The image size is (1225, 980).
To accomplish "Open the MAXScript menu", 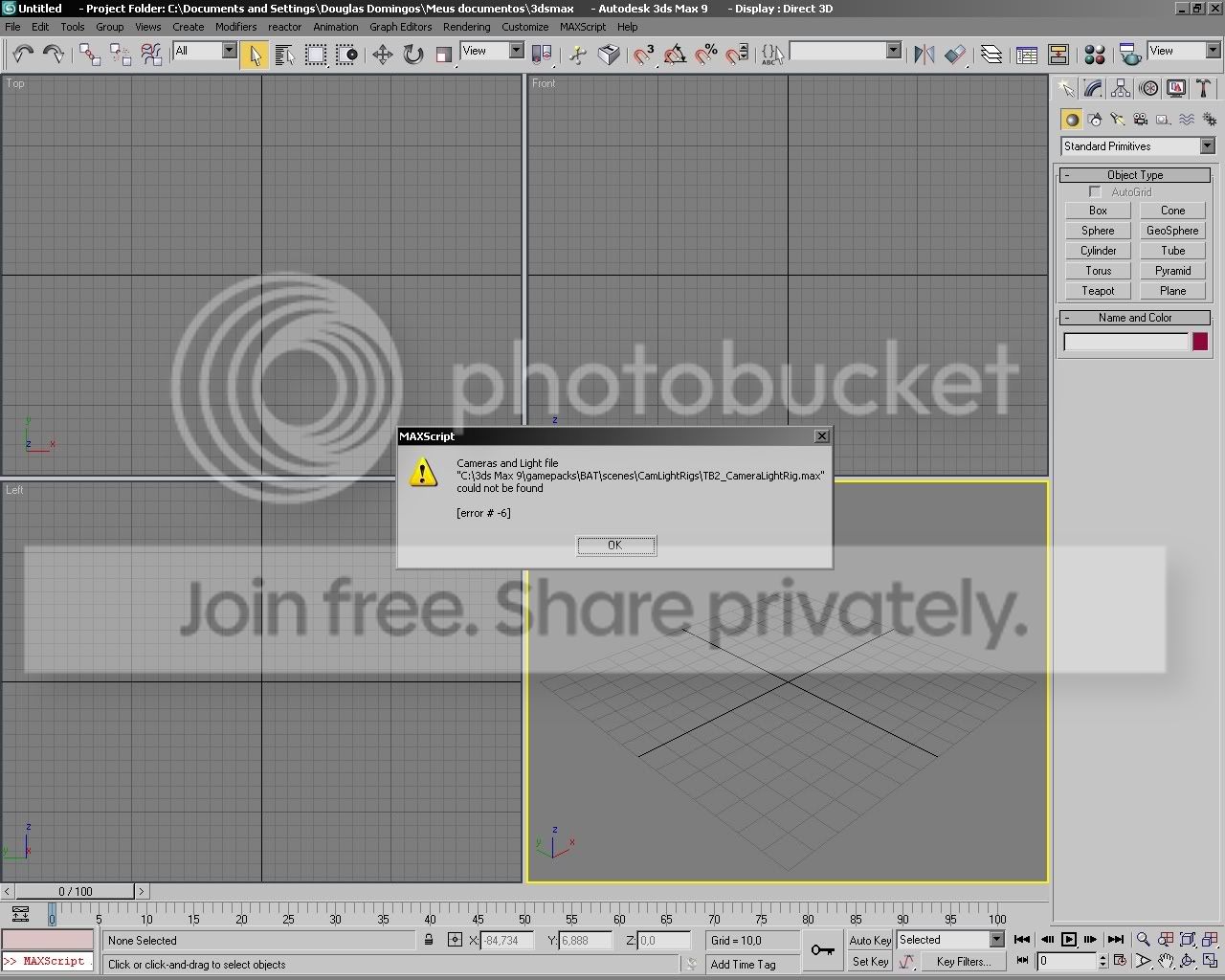I will (583, 27).
